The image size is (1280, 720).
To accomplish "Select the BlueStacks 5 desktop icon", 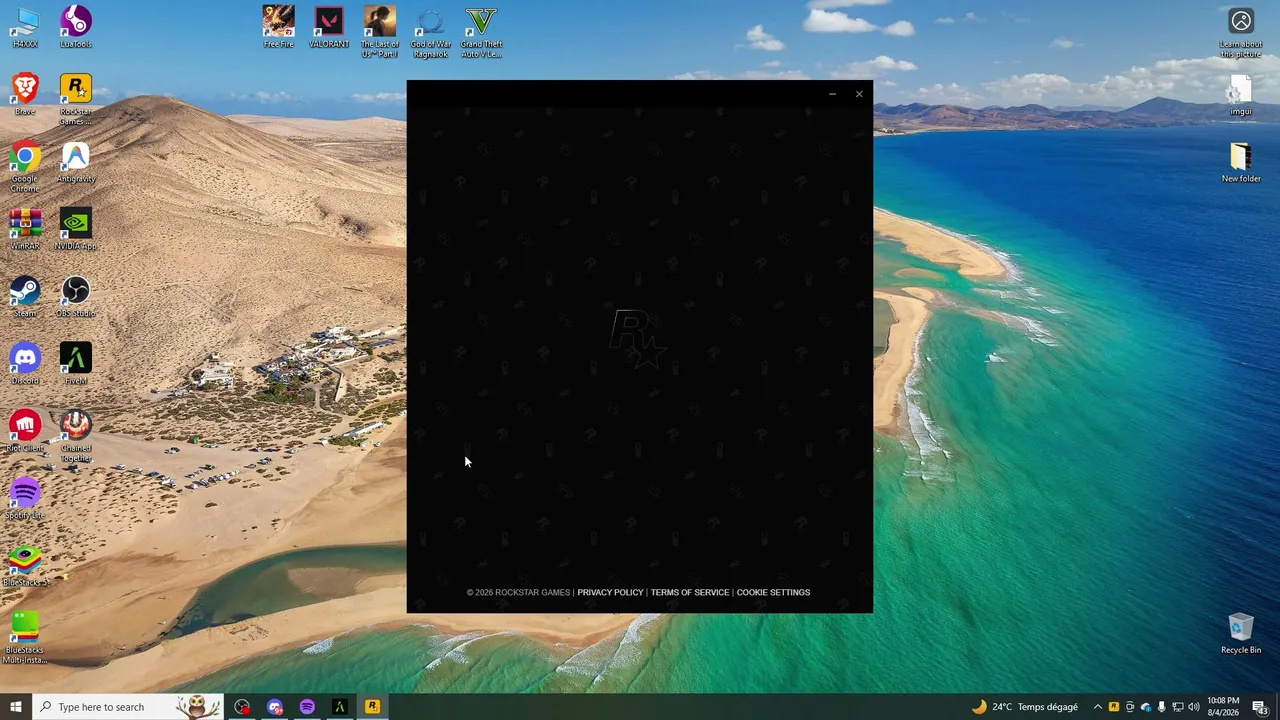I will 25,565.
